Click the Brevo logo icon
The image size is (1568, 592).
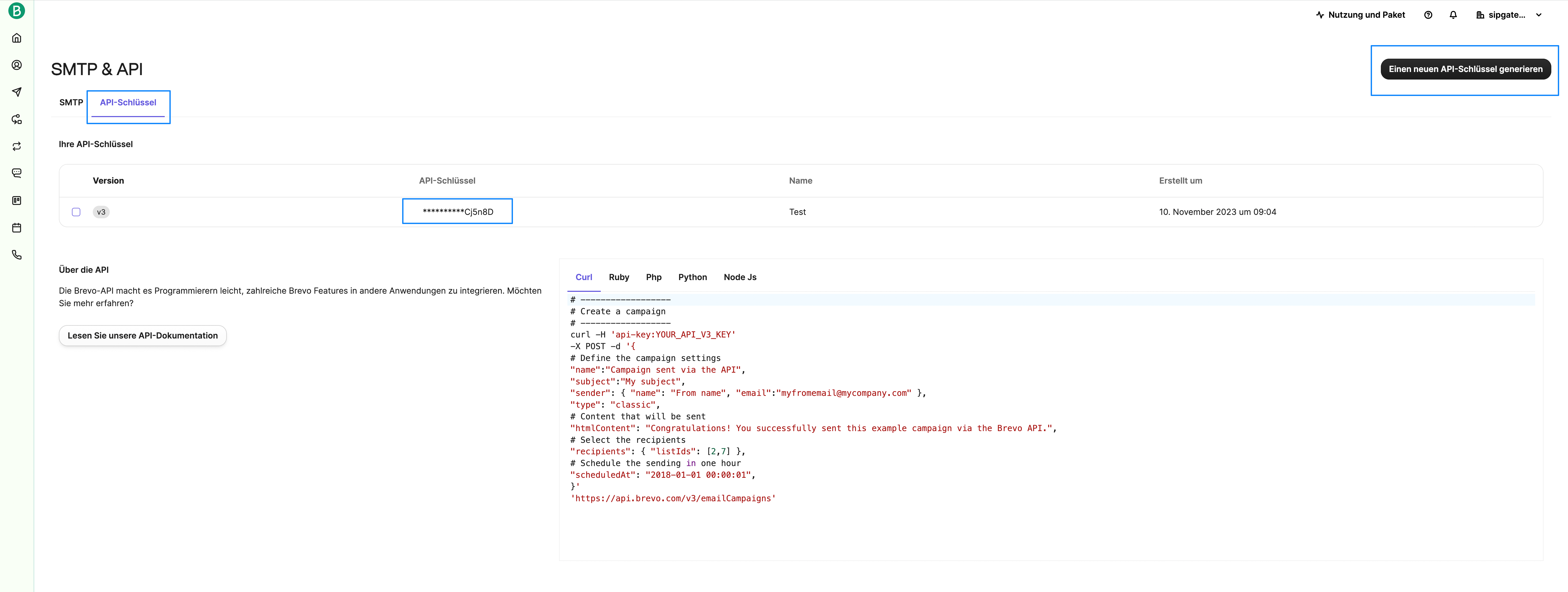(16, 10)
